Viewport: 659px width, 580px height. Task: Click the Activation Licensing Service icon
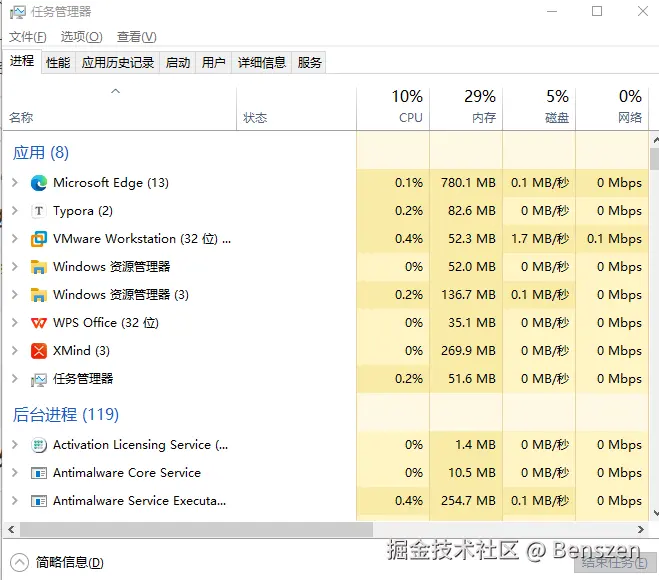(39, 445)
